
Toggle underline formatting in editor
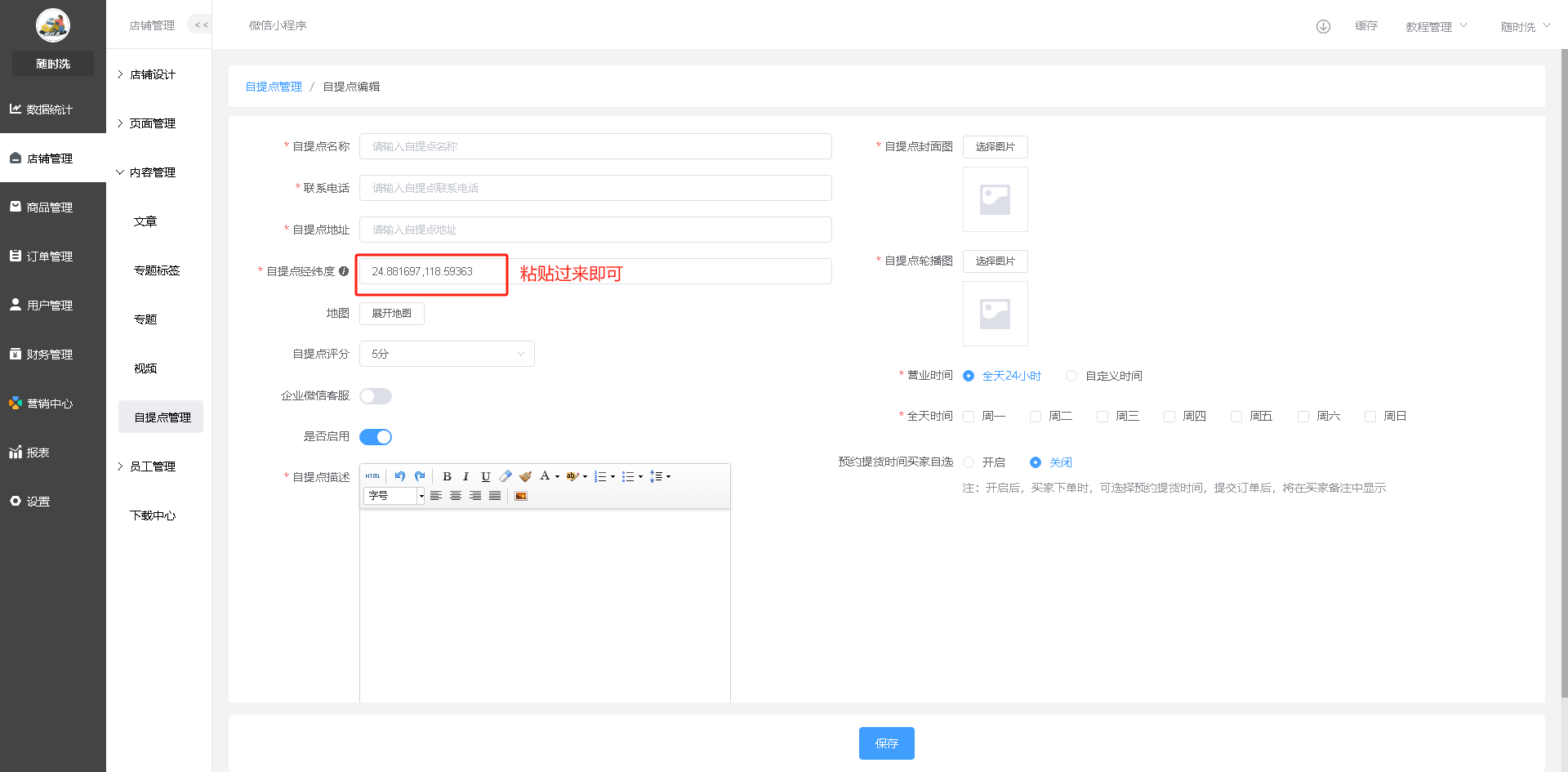coord(486,476)
